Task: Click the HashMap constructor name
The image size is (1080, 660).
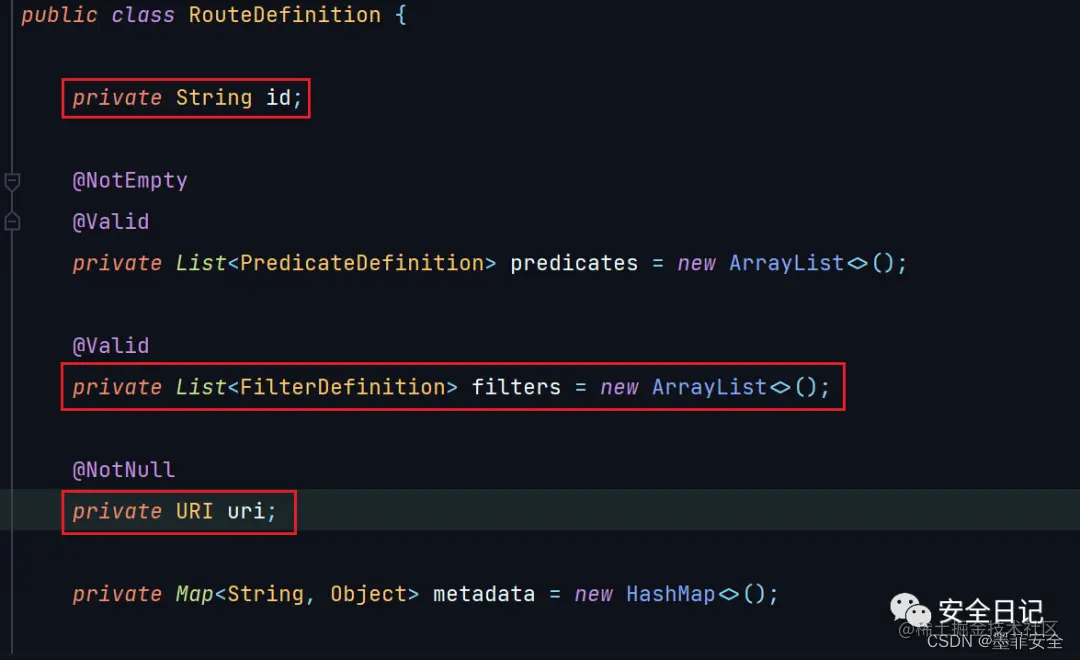Action: pyautogui.click(x=671, y=594)
